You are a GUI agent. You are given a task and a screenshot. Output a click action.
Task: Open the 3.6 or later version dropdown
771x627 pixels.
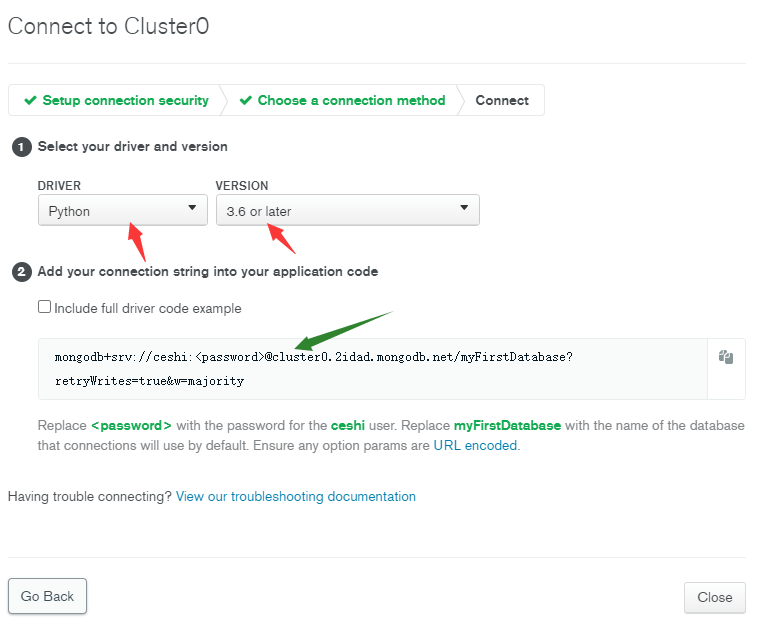tap(348, 210)
